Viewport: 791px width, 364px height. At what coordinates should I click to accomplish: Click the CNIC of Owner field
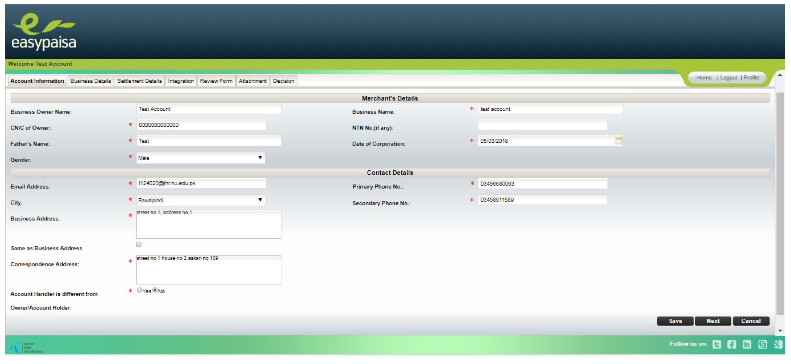tap(201, 125)
